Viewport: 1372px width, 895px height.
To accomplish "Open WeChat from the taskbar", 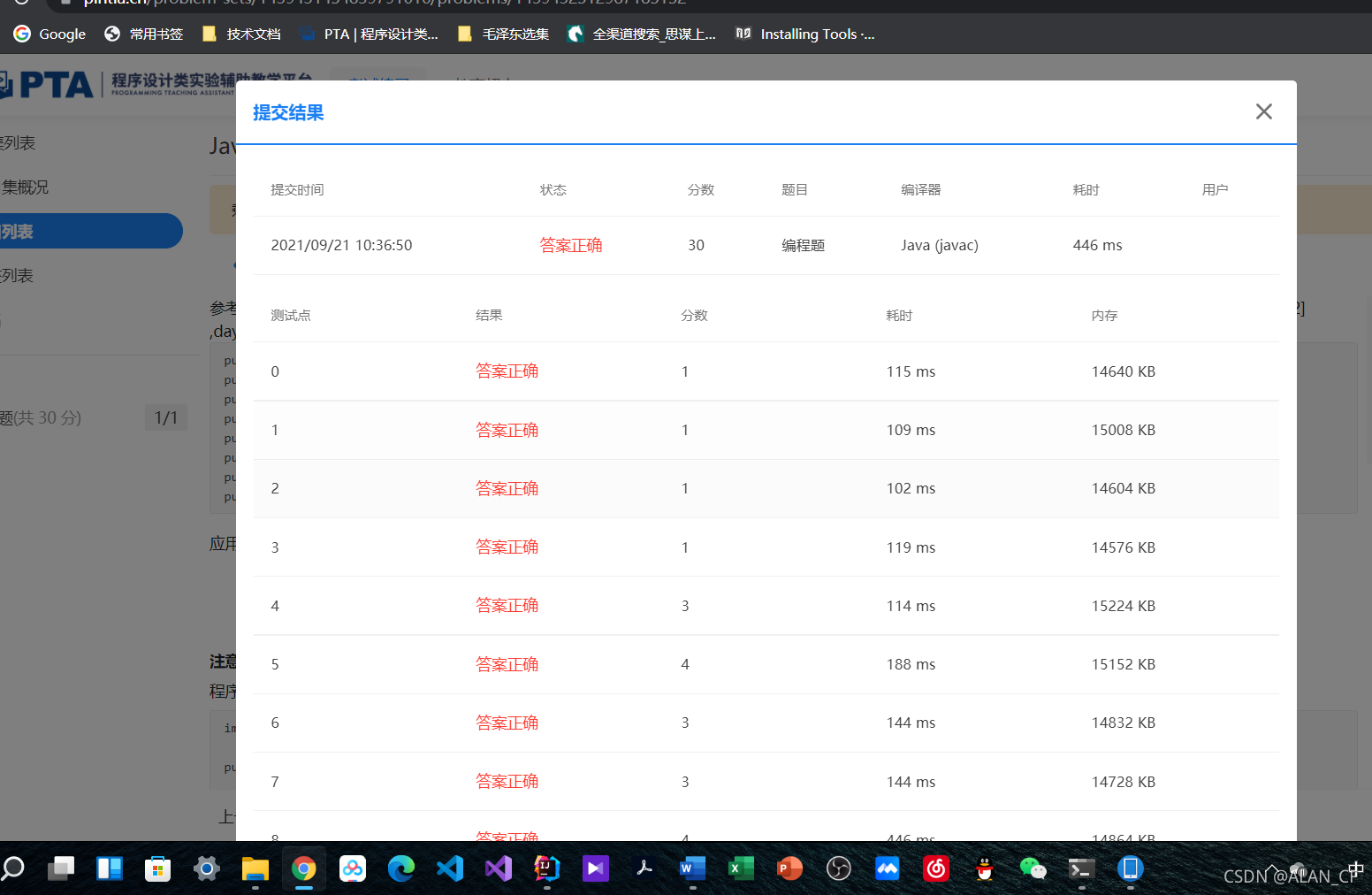I will point(1033,868).
